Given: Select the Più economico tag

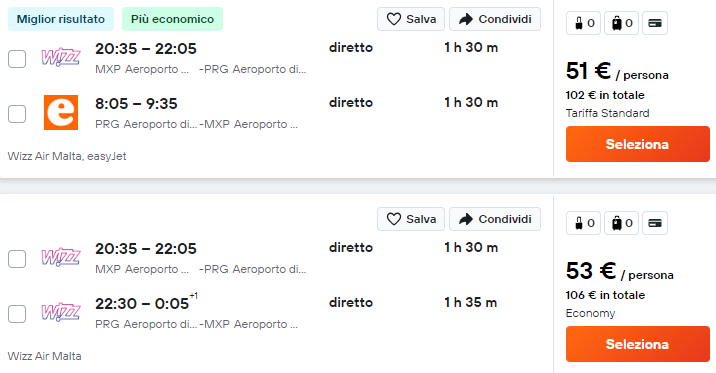Looking at the screenshot, I should pos(172,19).
